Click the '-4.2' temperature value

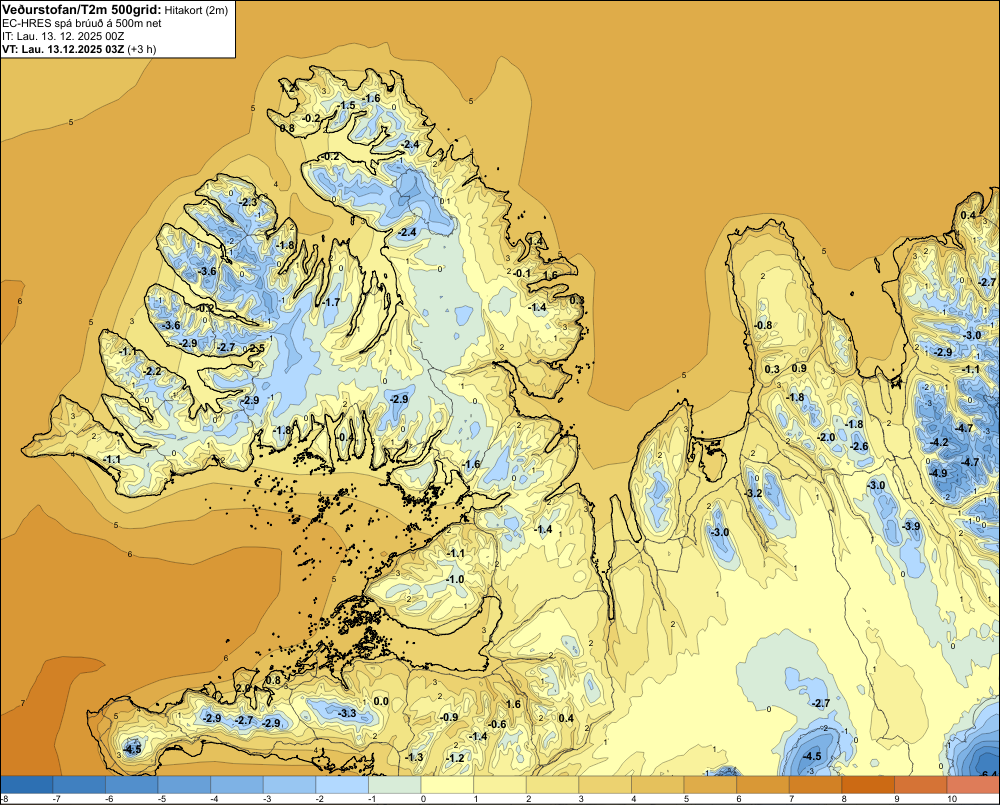[x=939, y=442]
